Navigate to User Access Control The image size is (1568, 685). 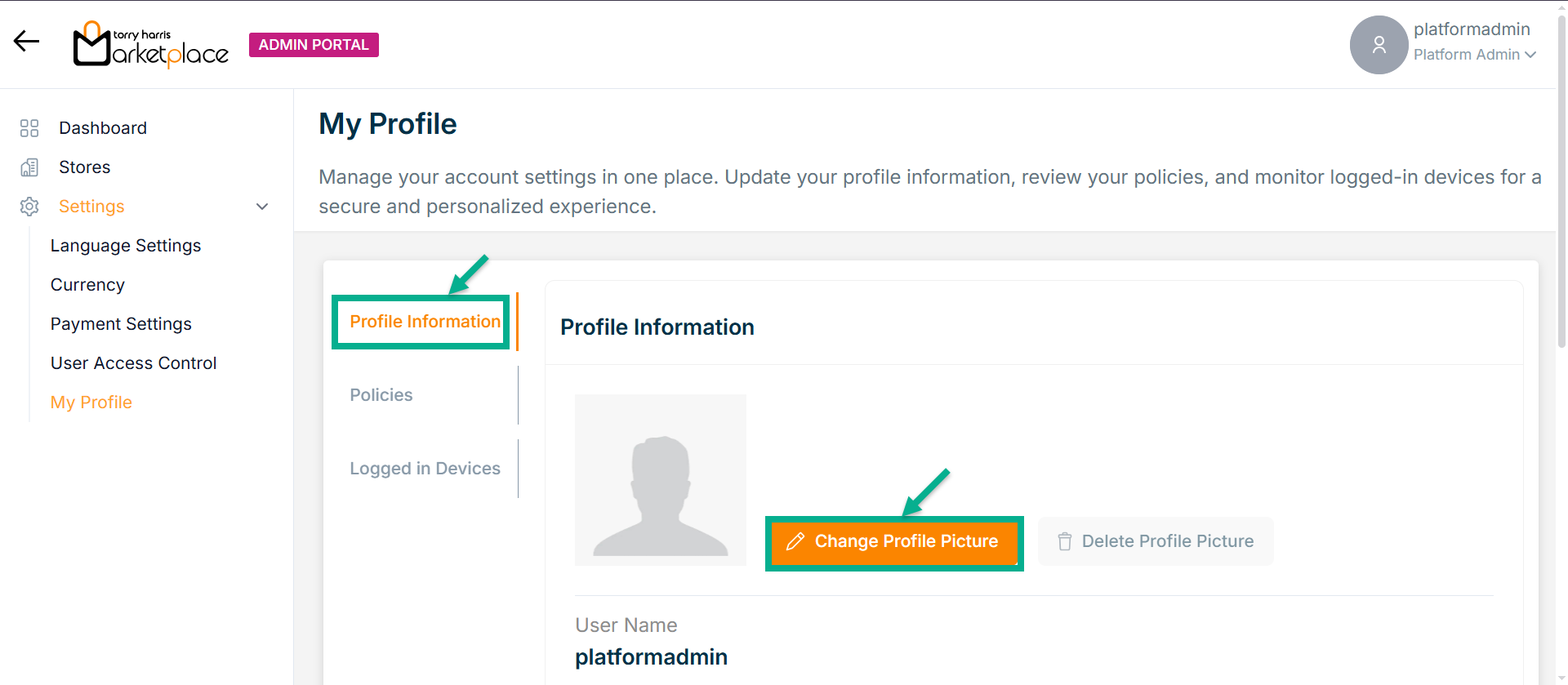[133, 363]
